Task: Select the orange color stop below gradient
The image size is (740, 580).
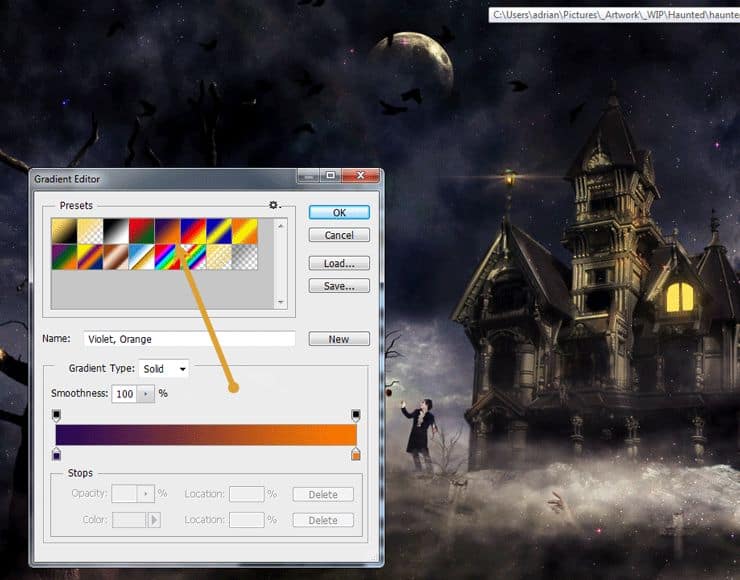Action: [356, 454]
